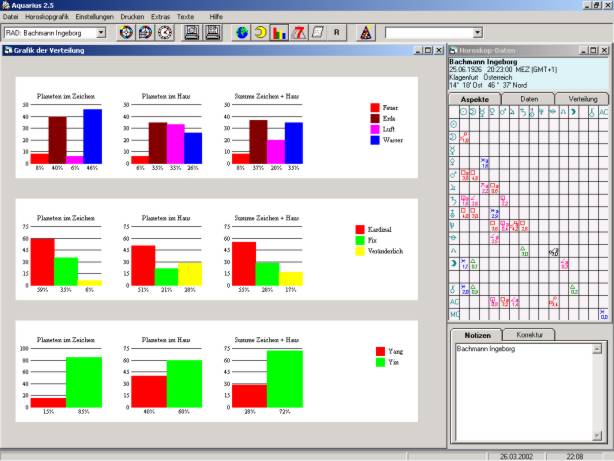Click the red Feuer legend swatch
Viewport: 614px width, 461px height.
(x=375, y=107)
